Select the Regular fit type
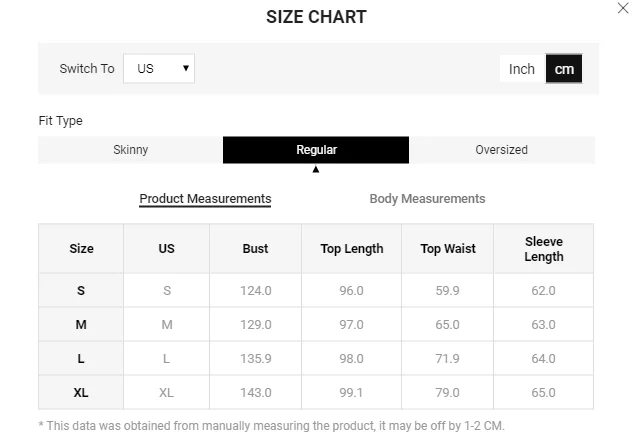Screen dimensions: 633x445 coord(316,150)
